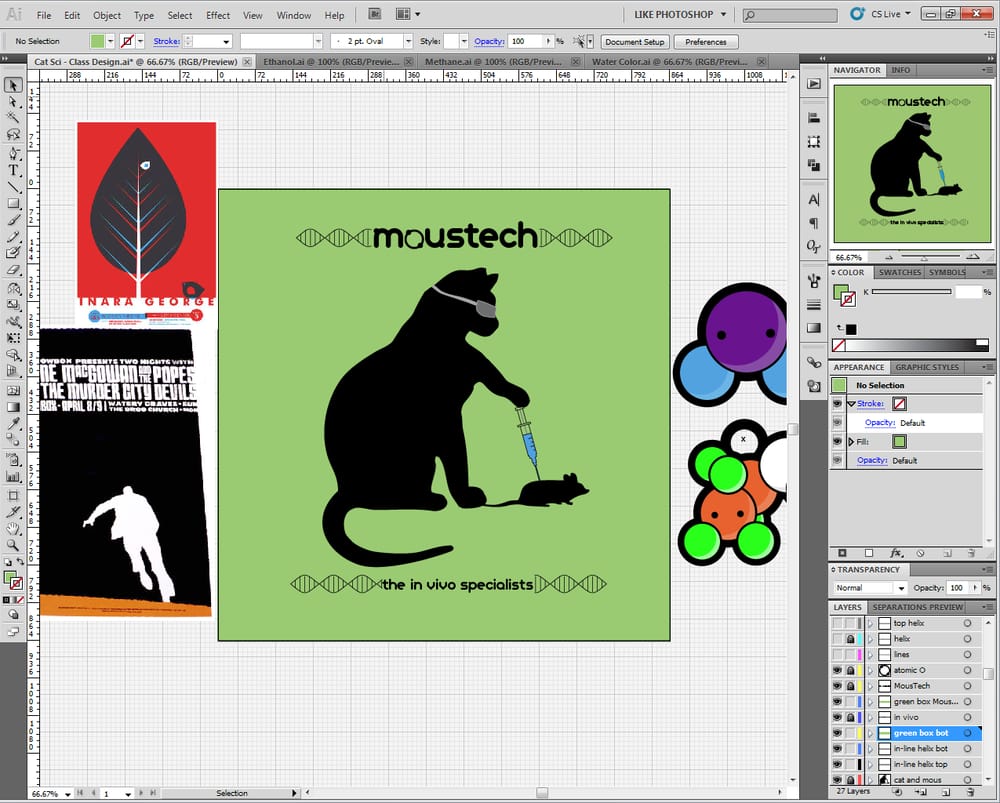The height and width of the screenshot is (803, 1000).
Task: Select the Pencil tool
Action: [x=13, y=237]
